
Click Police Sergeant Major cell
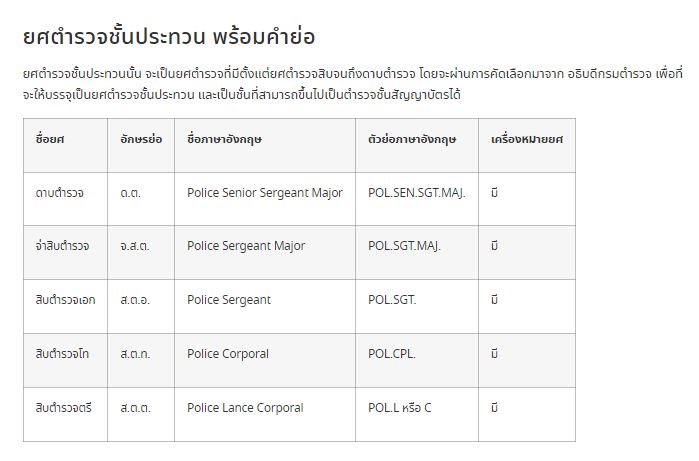tap(265, 252)
